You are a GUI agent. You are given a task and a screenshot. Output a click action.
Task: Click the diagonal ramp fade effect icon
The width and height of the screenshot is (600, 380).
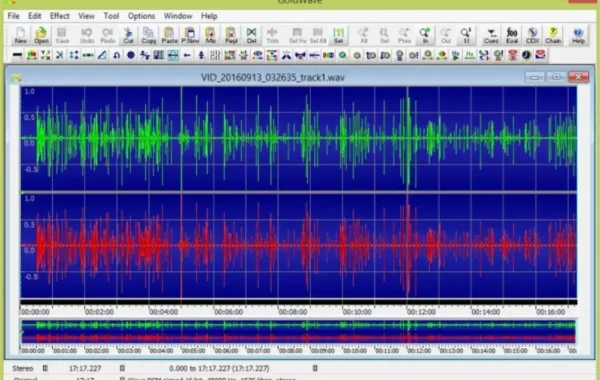pyautogui.click(x=102, y=55)
